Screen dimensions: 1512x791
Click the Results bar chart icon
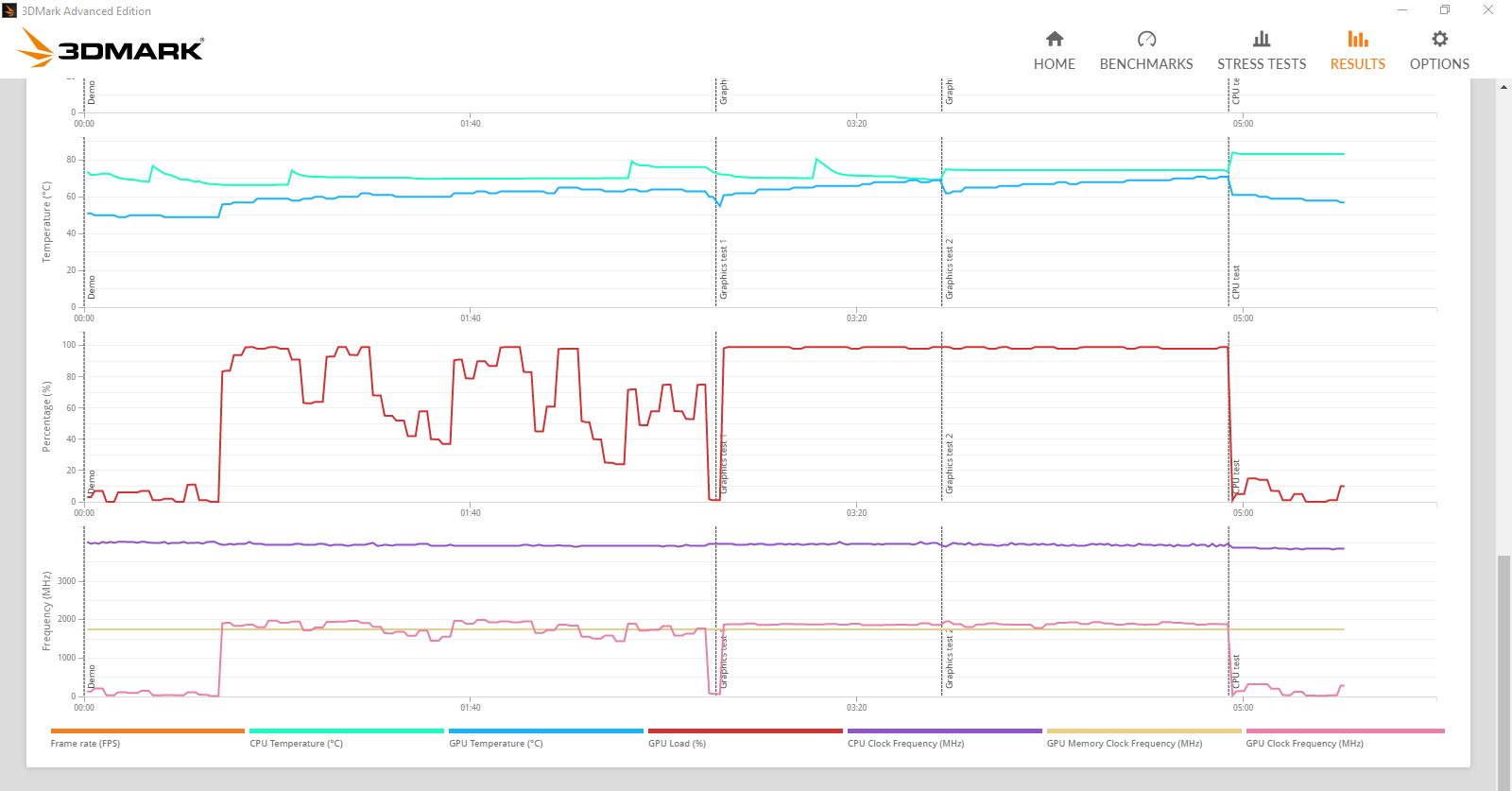pos(1357,39)
